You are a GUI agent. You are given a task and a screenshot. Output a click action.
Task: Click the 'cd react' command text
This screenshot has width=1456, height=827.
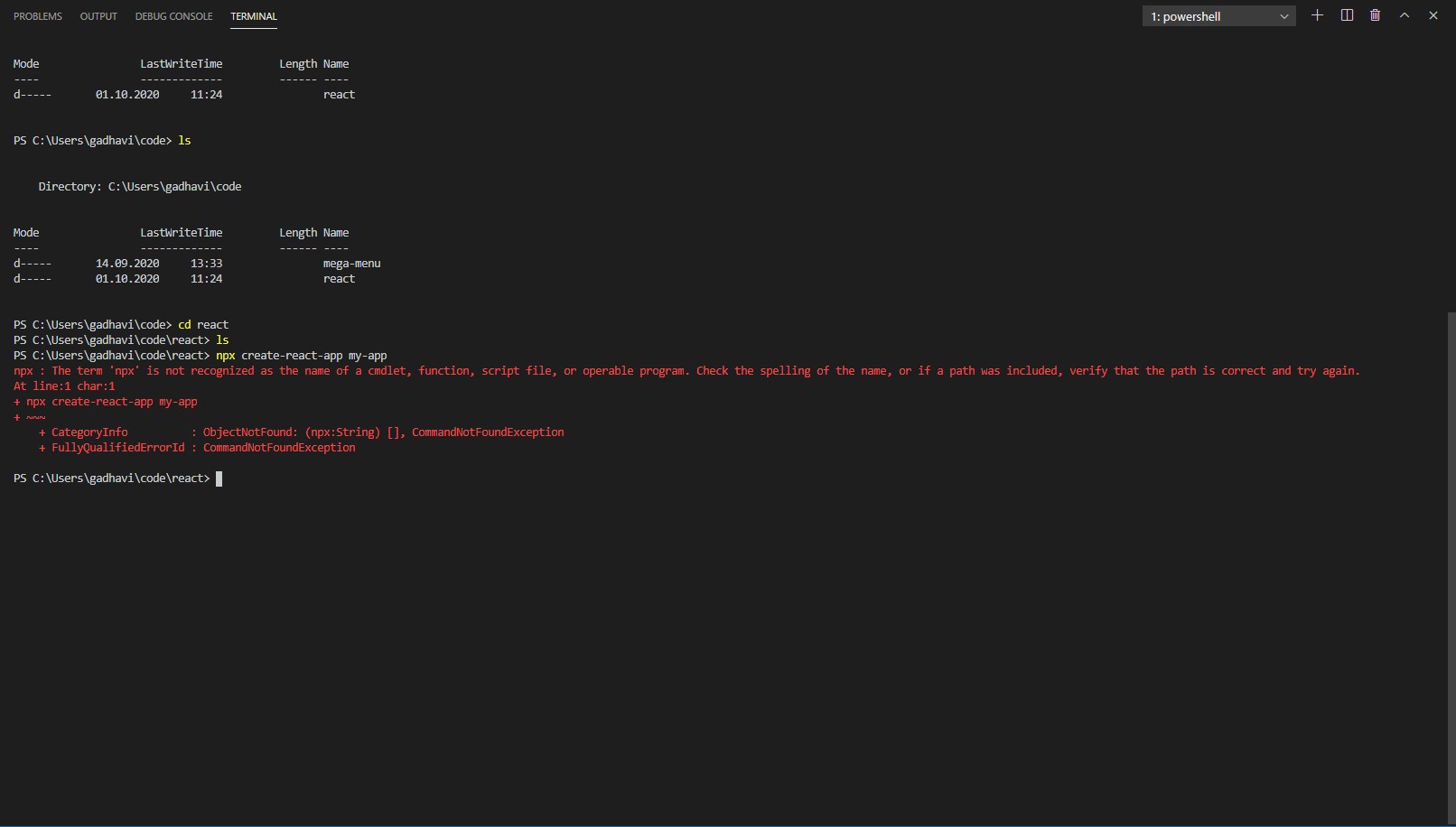202,324
